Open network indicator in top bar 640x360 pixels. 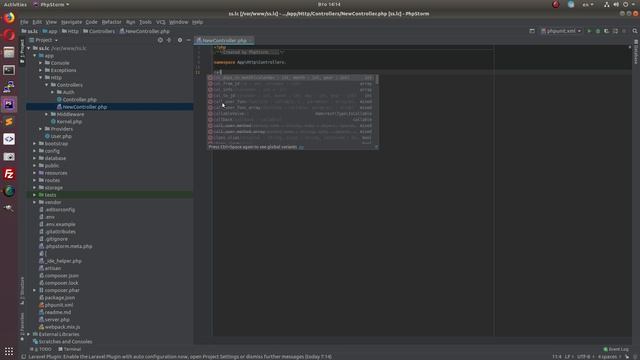pyautogui.click(x=607, y=4)
